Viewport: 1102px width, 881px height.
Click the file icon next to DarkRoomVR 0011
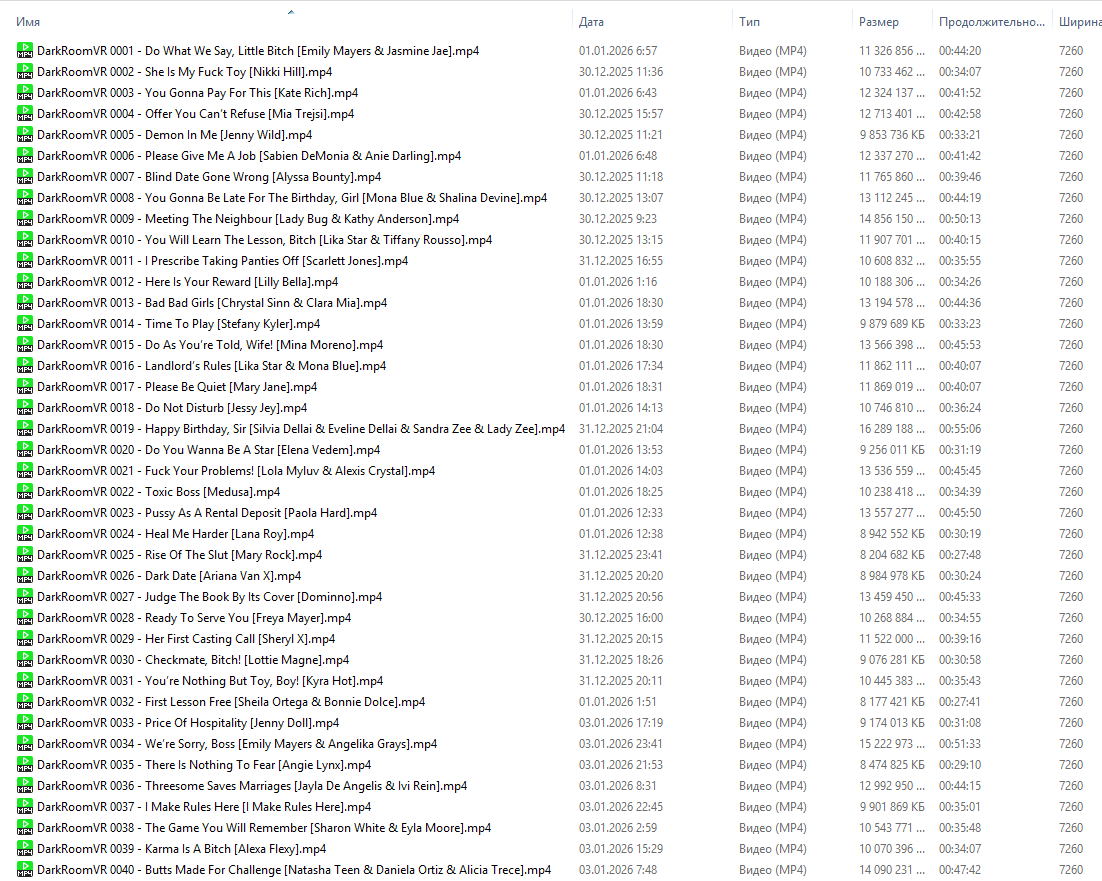[25, 261]
